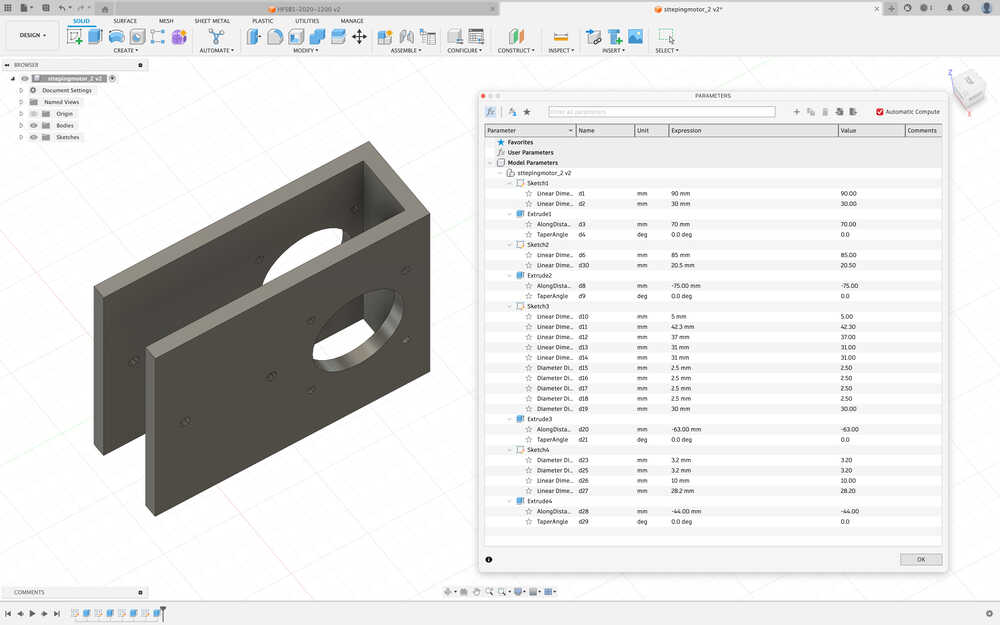Click the Add User Parameter plus icon
Screen dimensions: 1000x625
[x=797, y=112]
